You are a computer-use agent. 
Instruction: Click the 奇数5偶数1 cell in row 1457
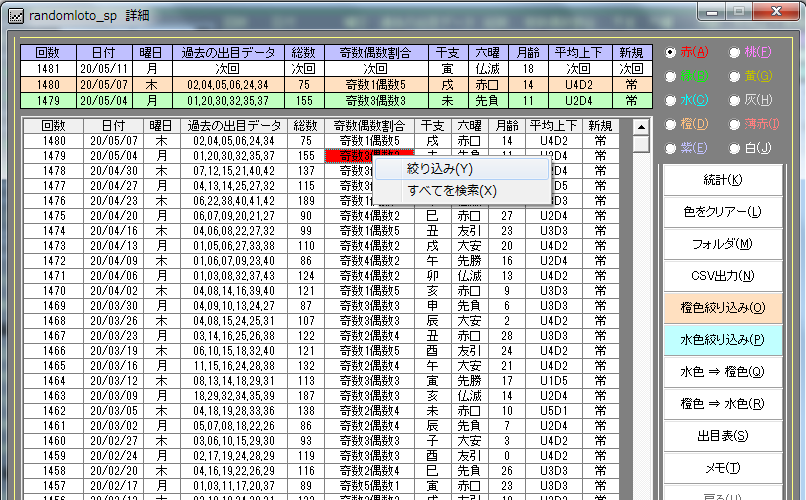tap(370, 486)
